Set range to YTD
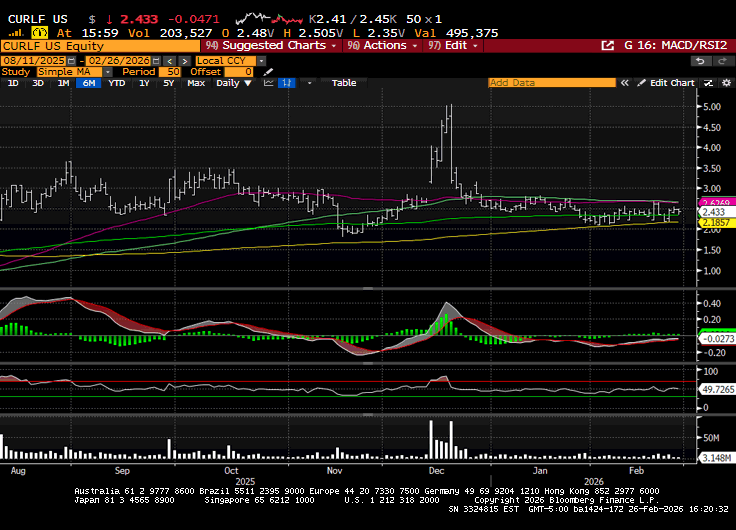Screen dimensions: 736x530 (x=116, y=83)
